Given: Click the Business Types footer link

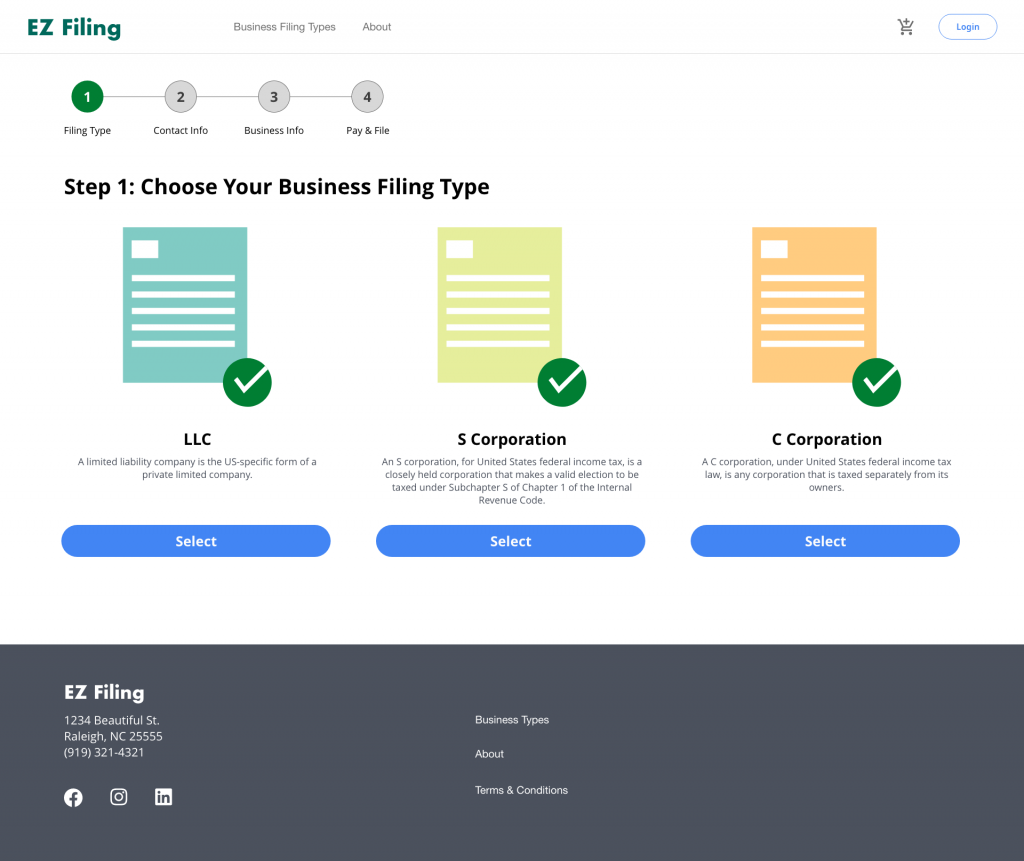Looking at the screenshot, I should (512, 720).
